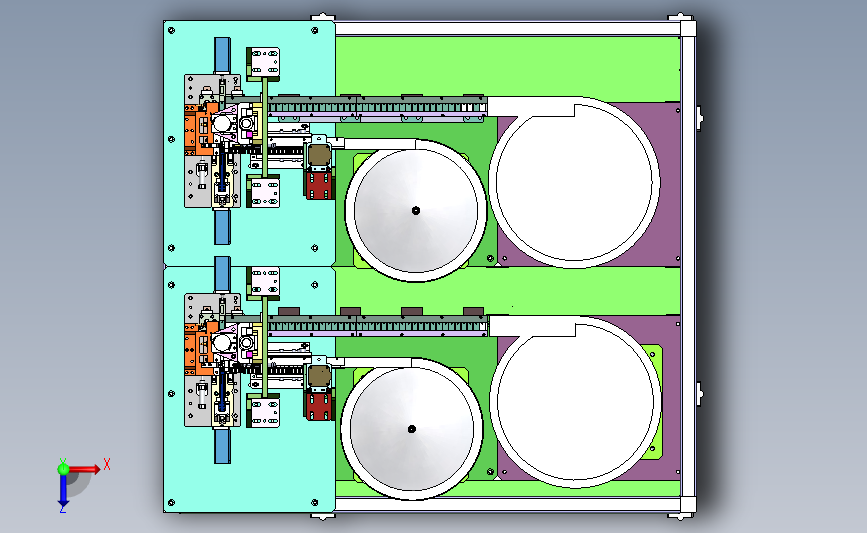Select the lower small feeder bowl center hole
This screenshot has width=867, height=533.
(411, 429)
